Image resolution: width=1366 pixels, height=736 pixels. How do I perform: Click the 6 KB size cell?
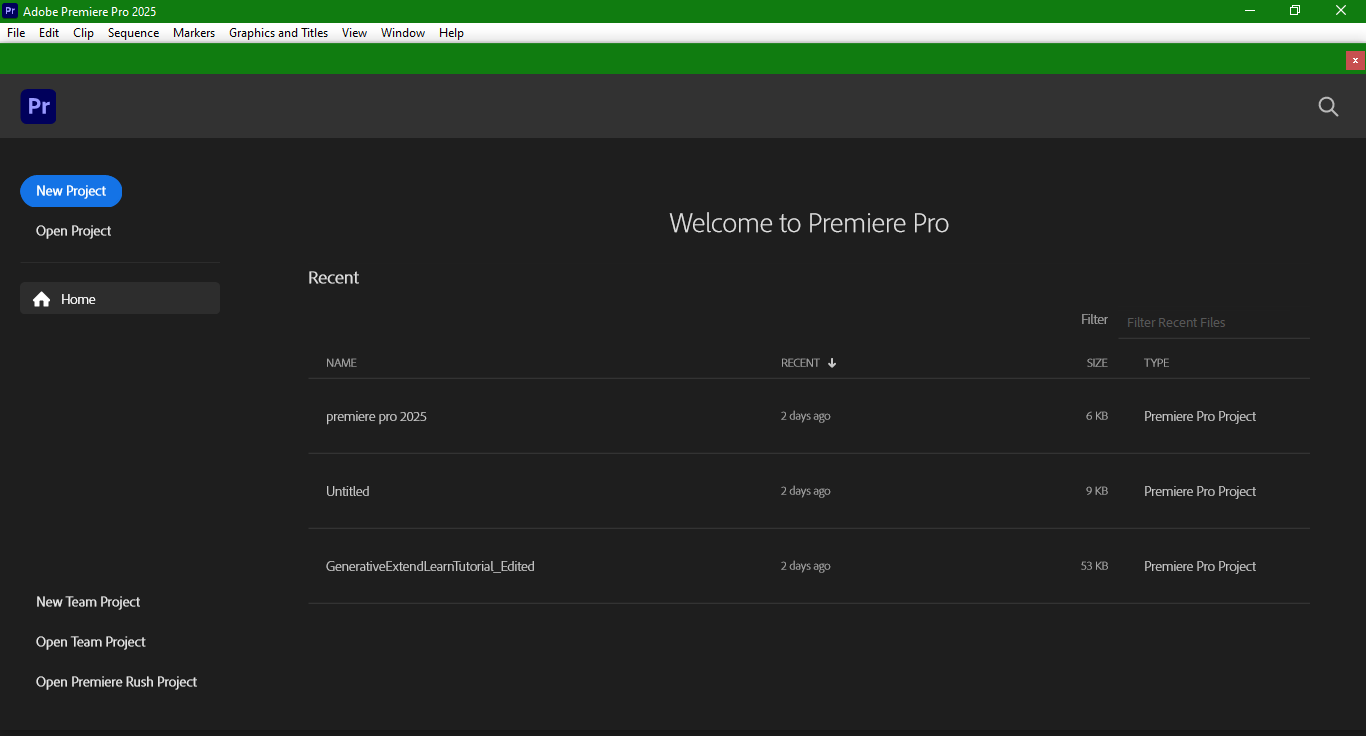pos(1097,416)
